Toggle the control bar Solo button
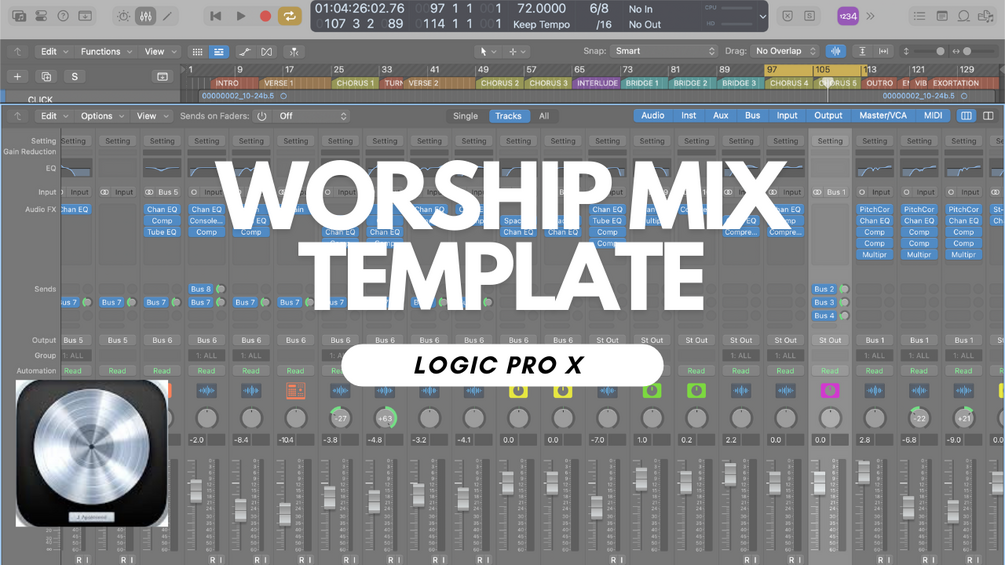 click(810, 16)
